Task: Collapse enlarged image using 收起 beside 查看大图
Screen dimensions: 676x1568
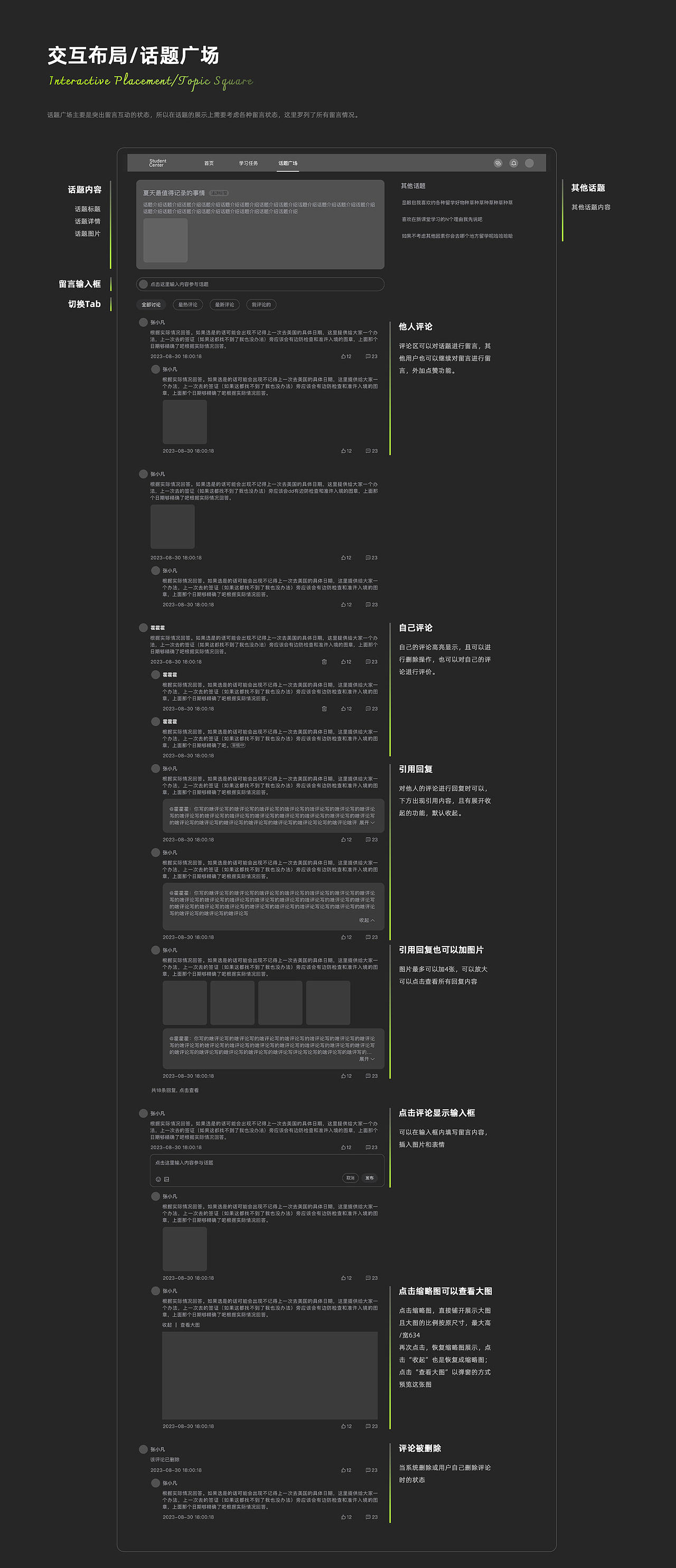Action: click(x=167, y=1325)
